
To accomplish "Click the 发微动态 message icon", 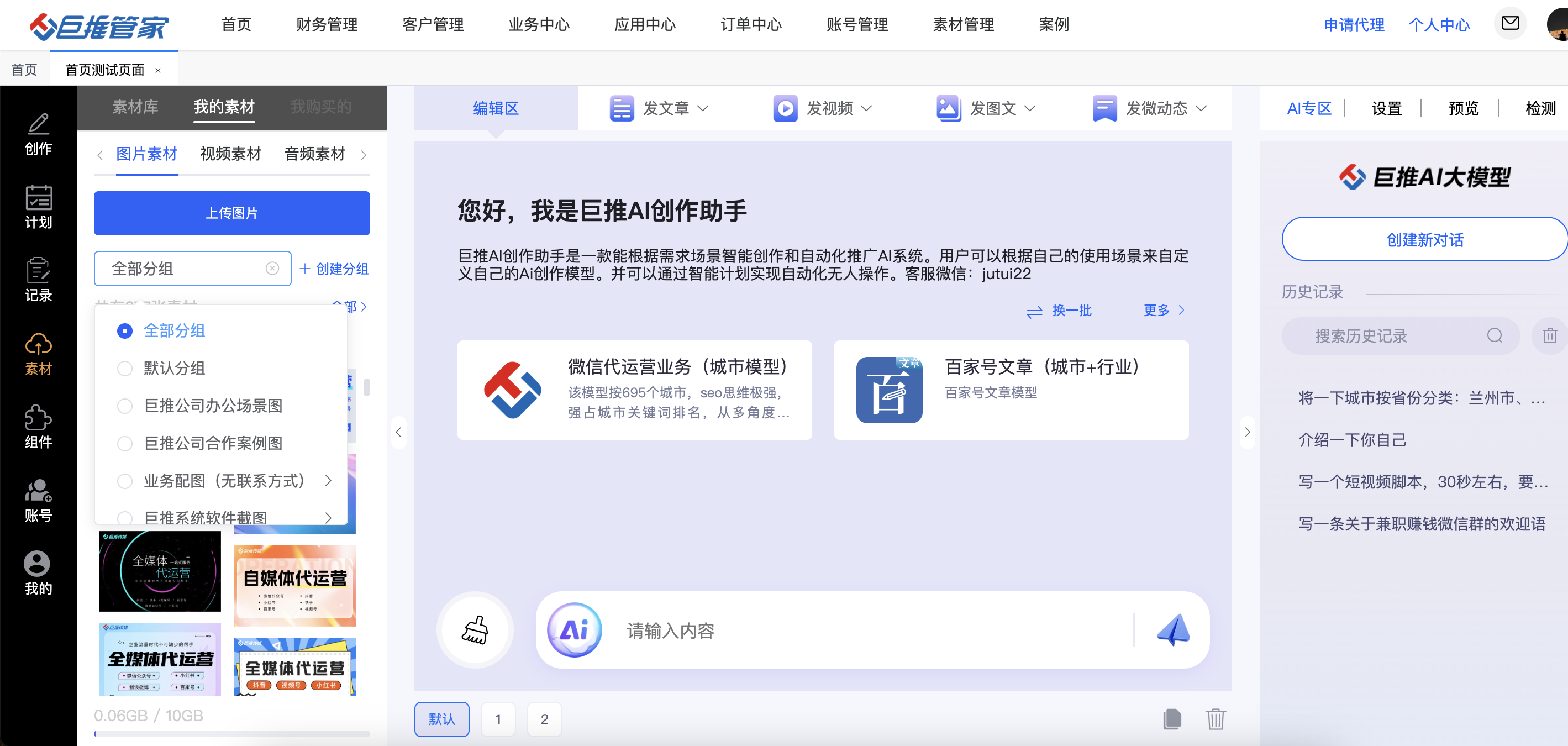I will click(1105, 108).
